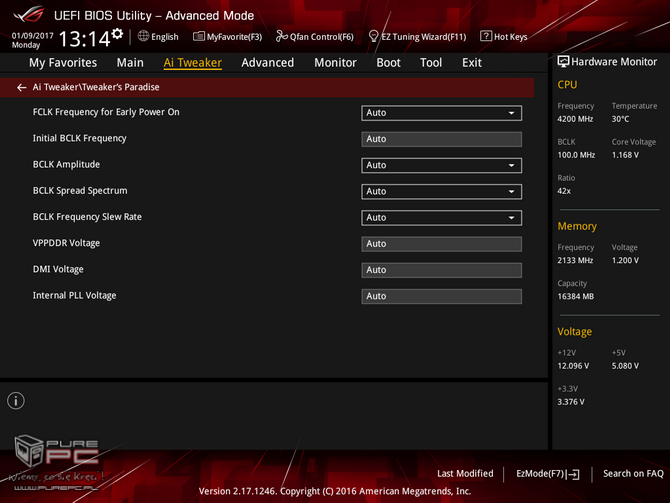
Task: Click the memory frequency 2133 MHz value
Action: tap(575, 260)
